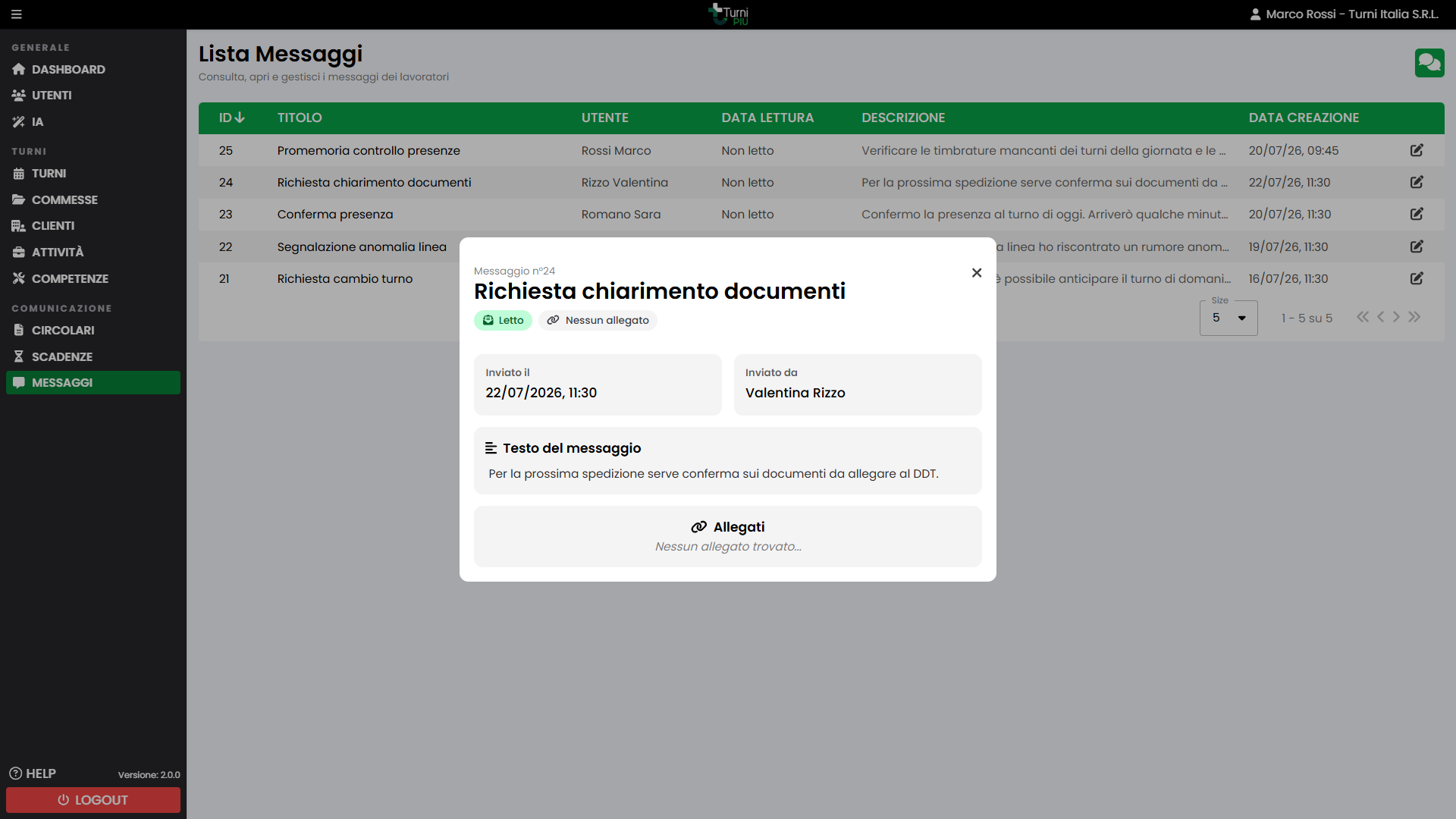Click the user profile icon
The height and width of the screenshot is (819, 1456).
[1255, 14]
